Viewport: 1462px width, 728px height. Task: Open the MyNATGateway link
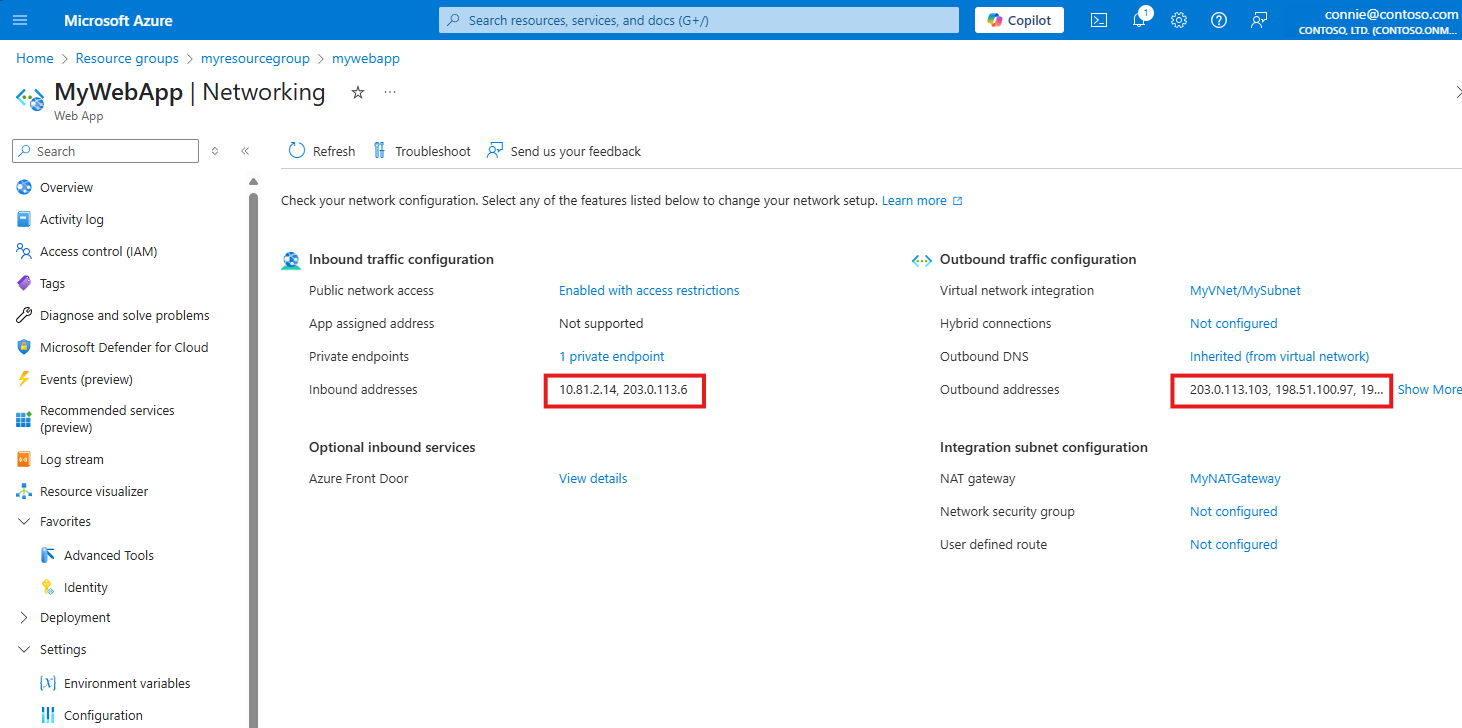[x=1235, y=478]
